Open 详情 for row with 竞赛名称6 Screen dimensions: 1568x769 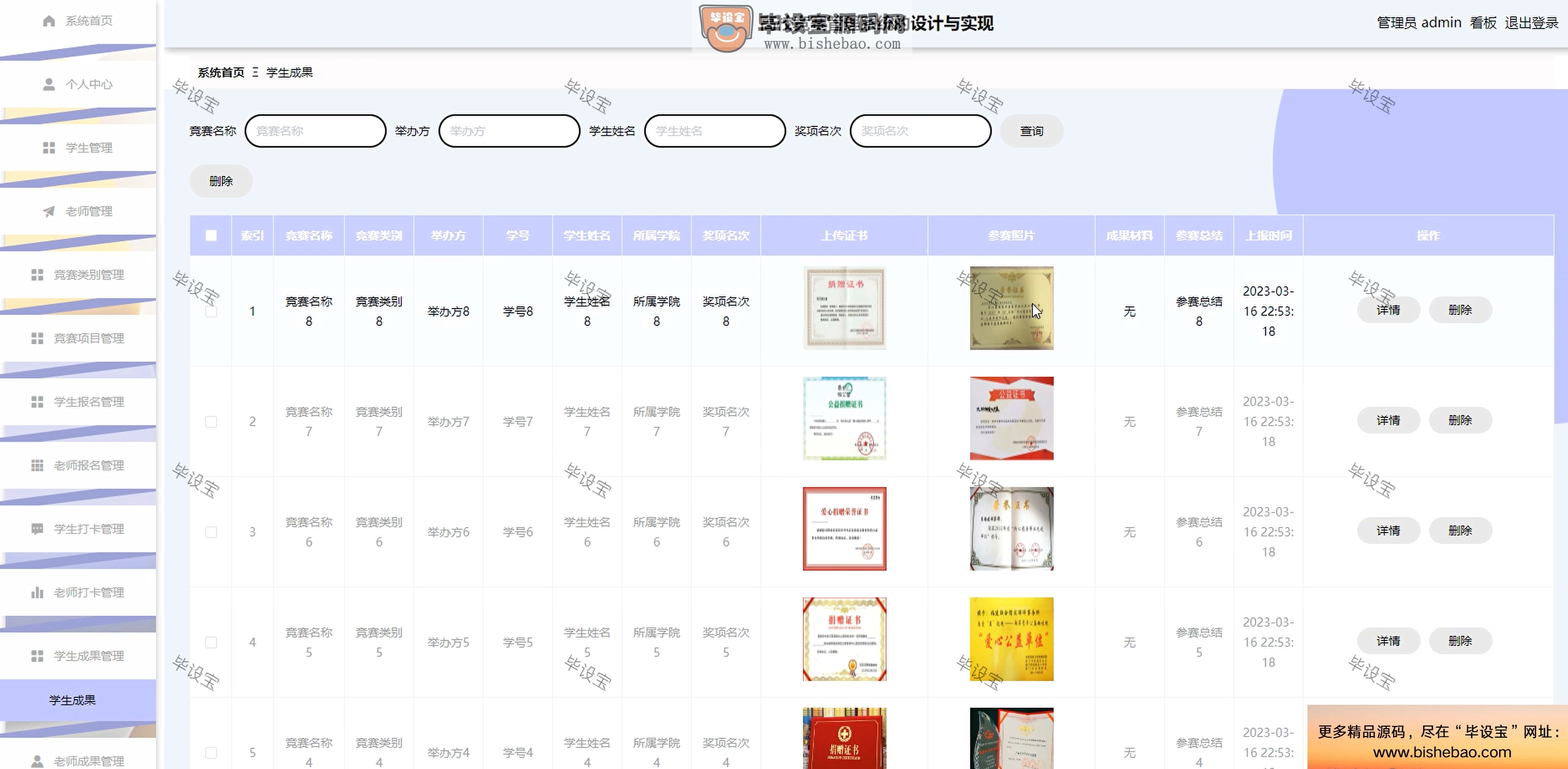coord(1388,530)
